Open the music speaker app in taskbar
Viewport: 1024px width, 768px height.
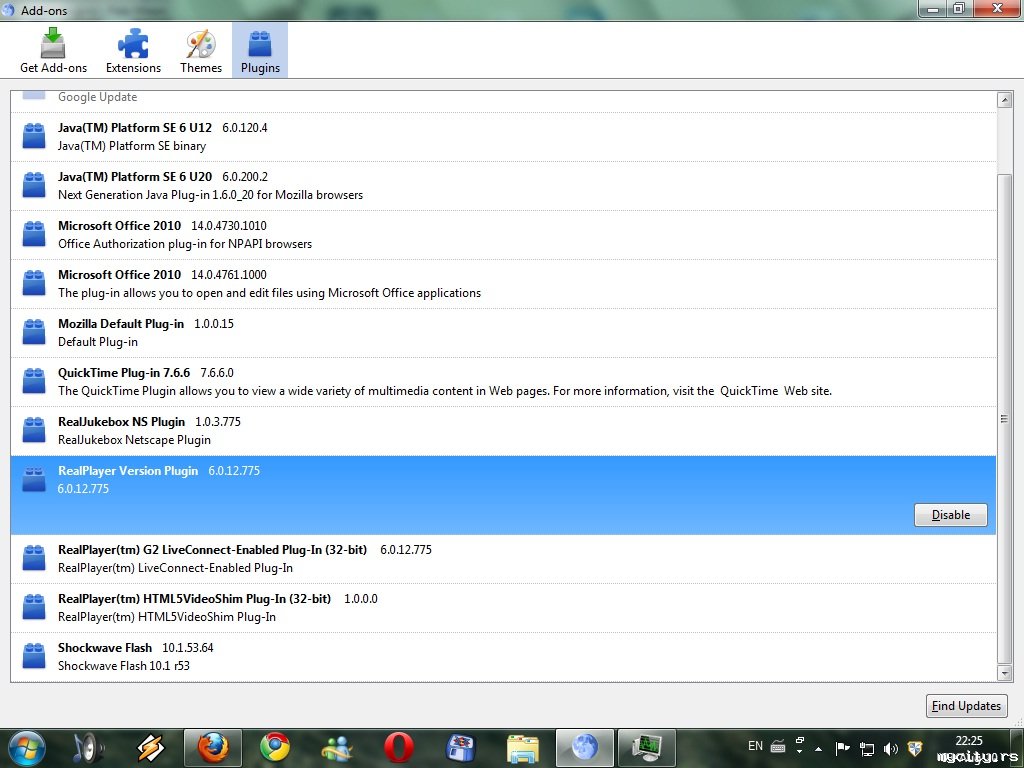coord(88,748)
